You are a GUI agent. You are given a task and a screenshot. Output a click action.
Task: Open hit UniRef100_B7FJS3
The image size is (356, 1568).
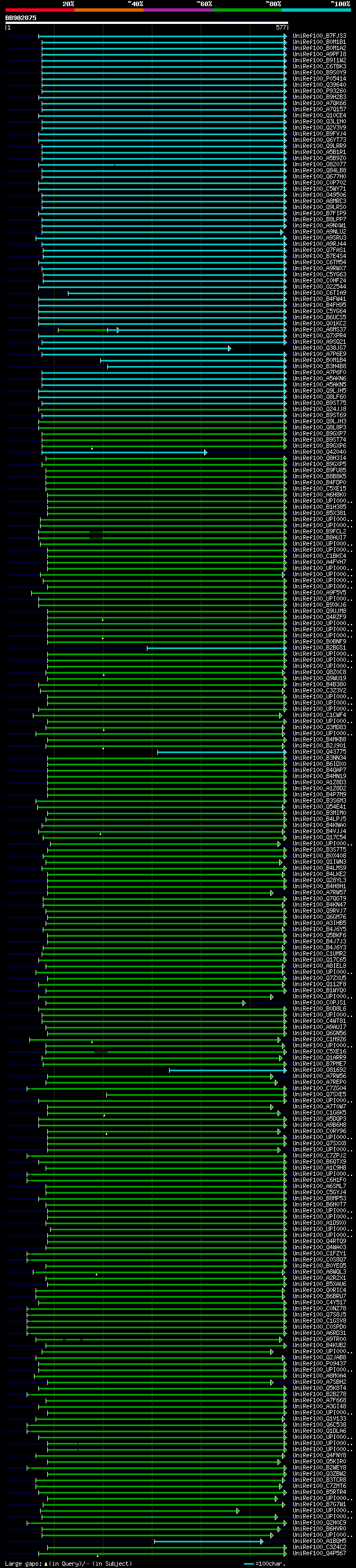(319, 36)
